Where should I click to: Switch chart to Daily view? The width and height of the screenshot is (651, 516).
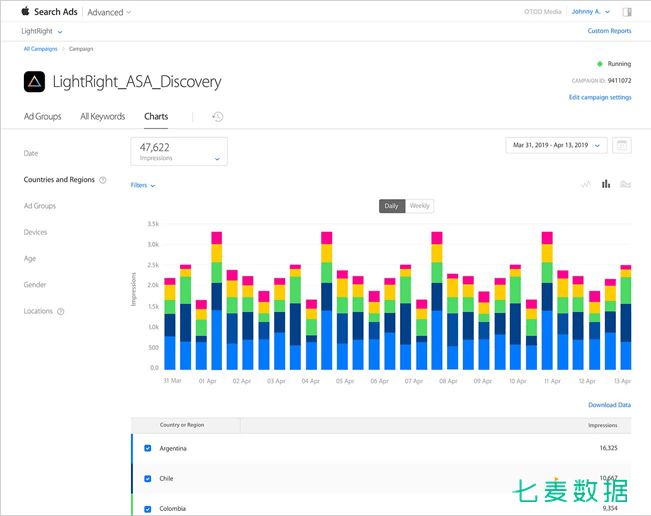392,206
